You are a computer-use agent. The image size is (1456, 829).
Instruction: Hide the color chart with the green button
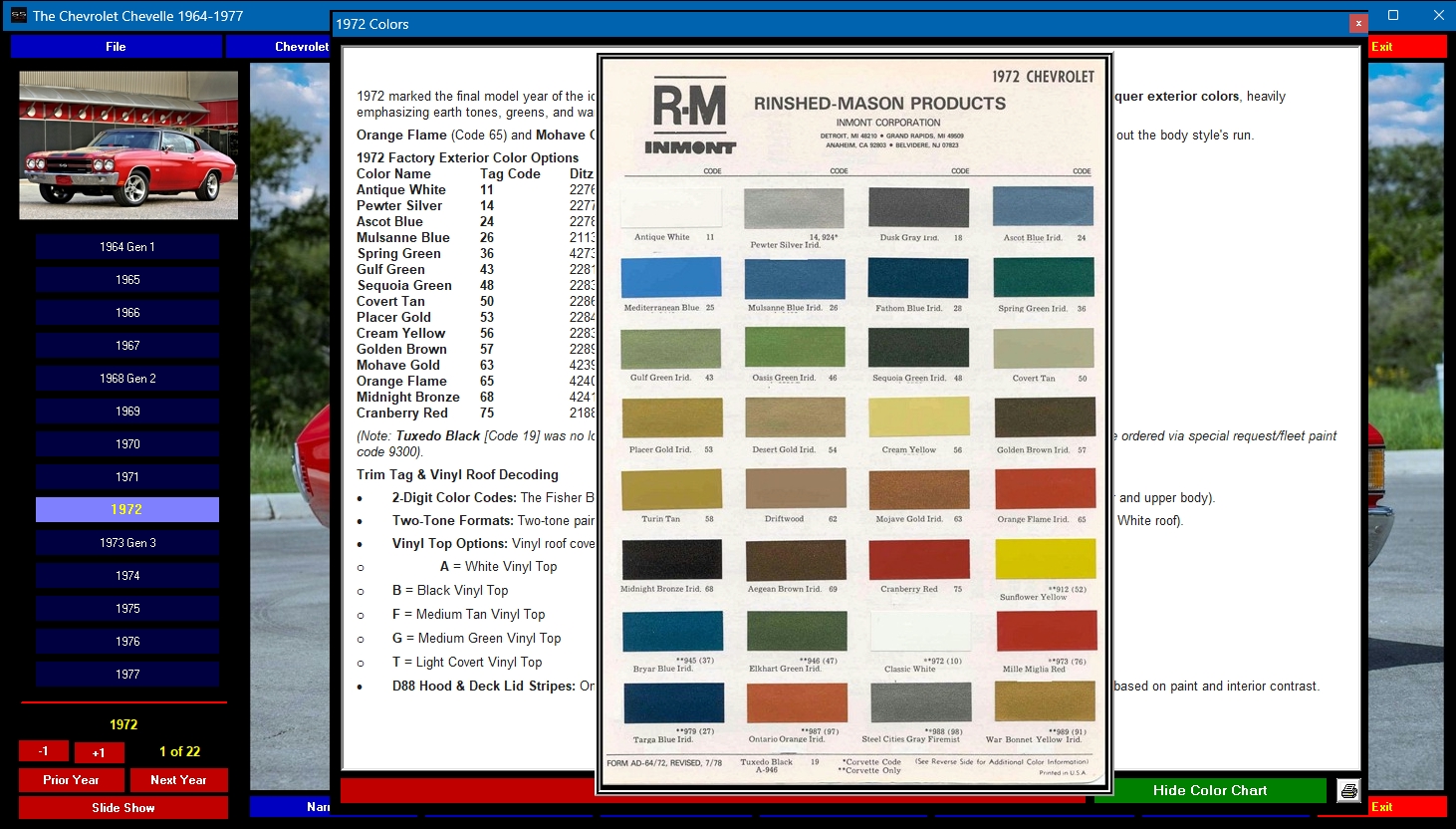[1210, 791]
